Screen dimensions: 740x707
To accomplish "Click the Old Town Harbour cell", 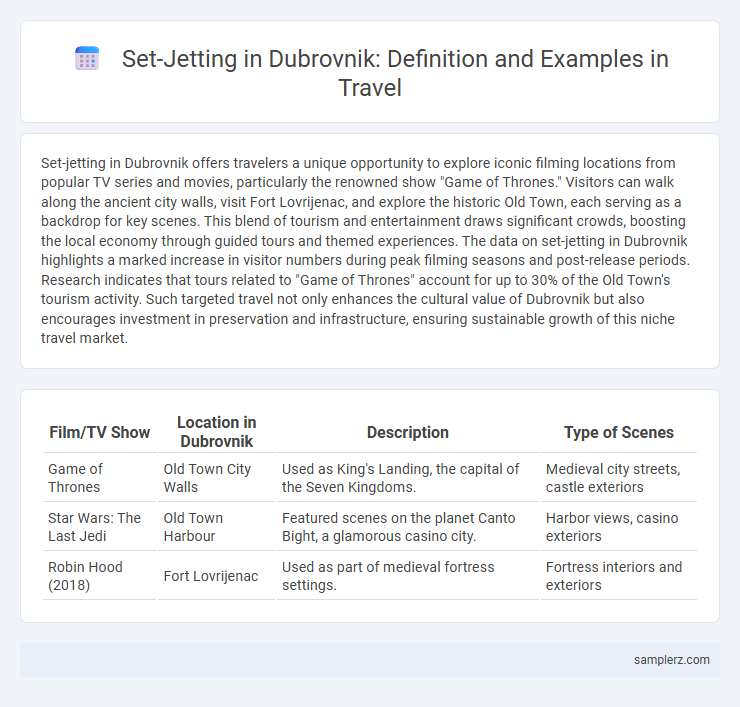I will 216,527.
